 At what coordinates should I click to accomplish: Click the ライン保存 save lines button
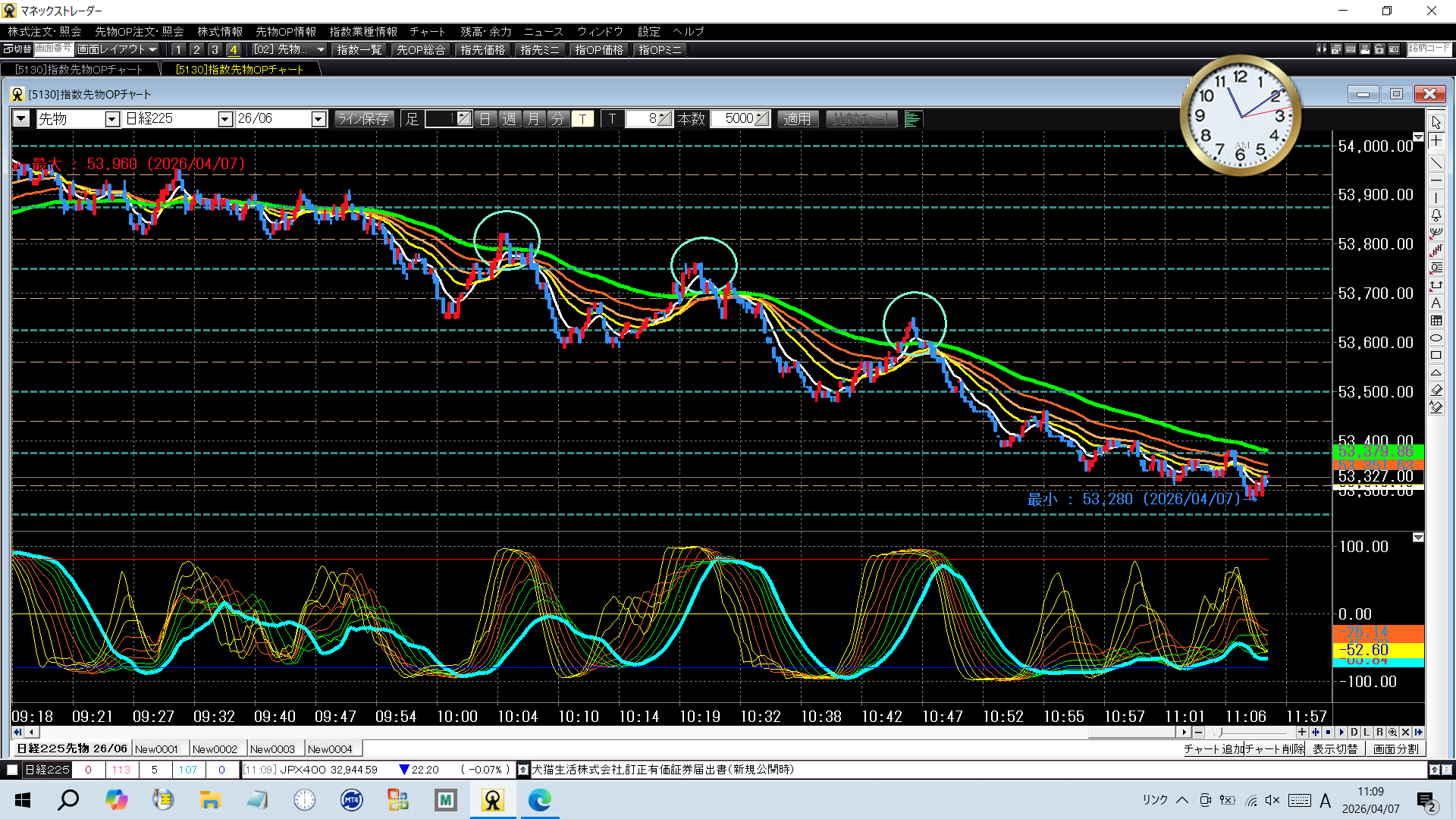[363, 119]
